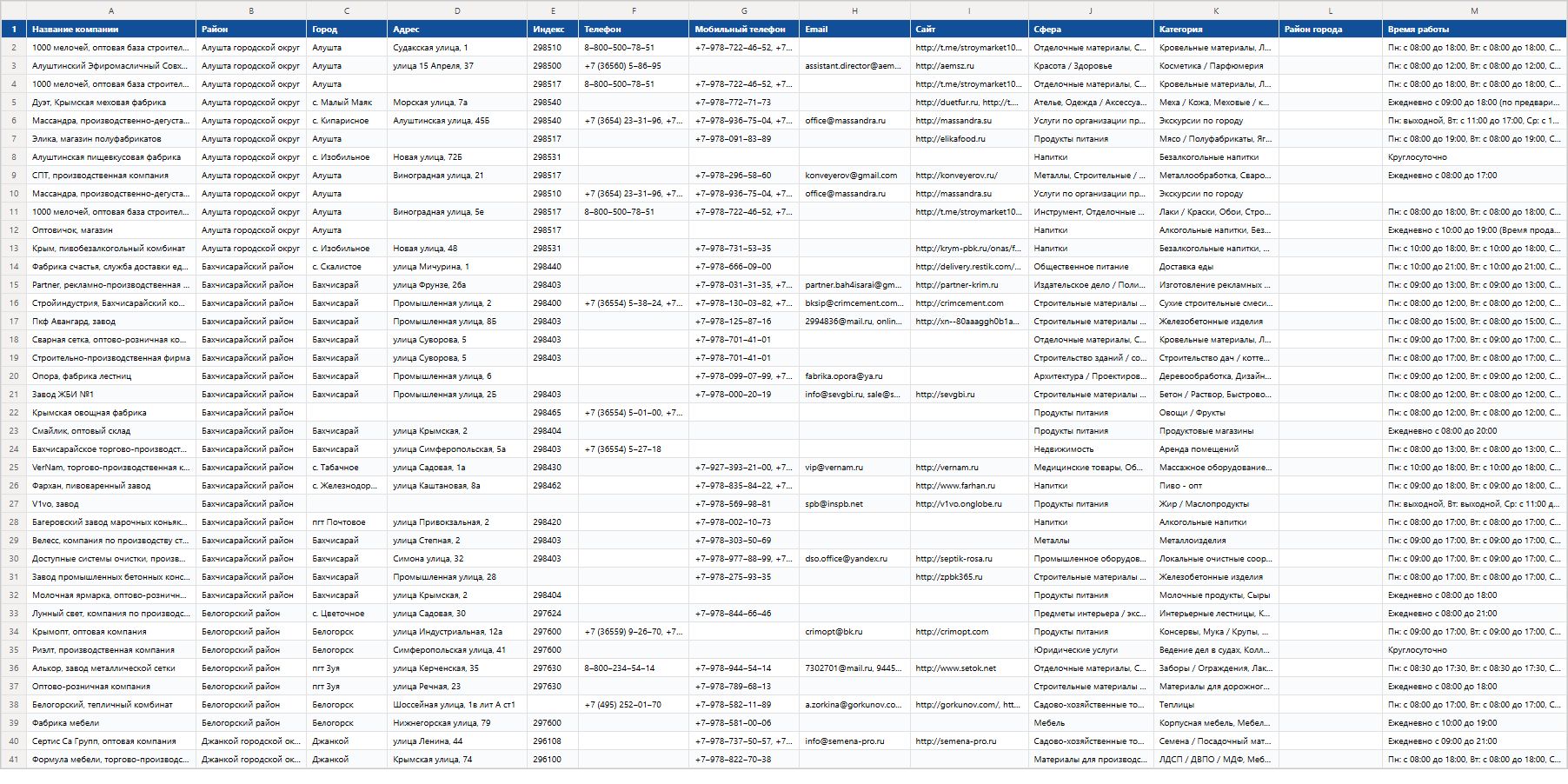
Task: Select the "Смайлик, оптовый склад" cell
Action: (111, 431)
